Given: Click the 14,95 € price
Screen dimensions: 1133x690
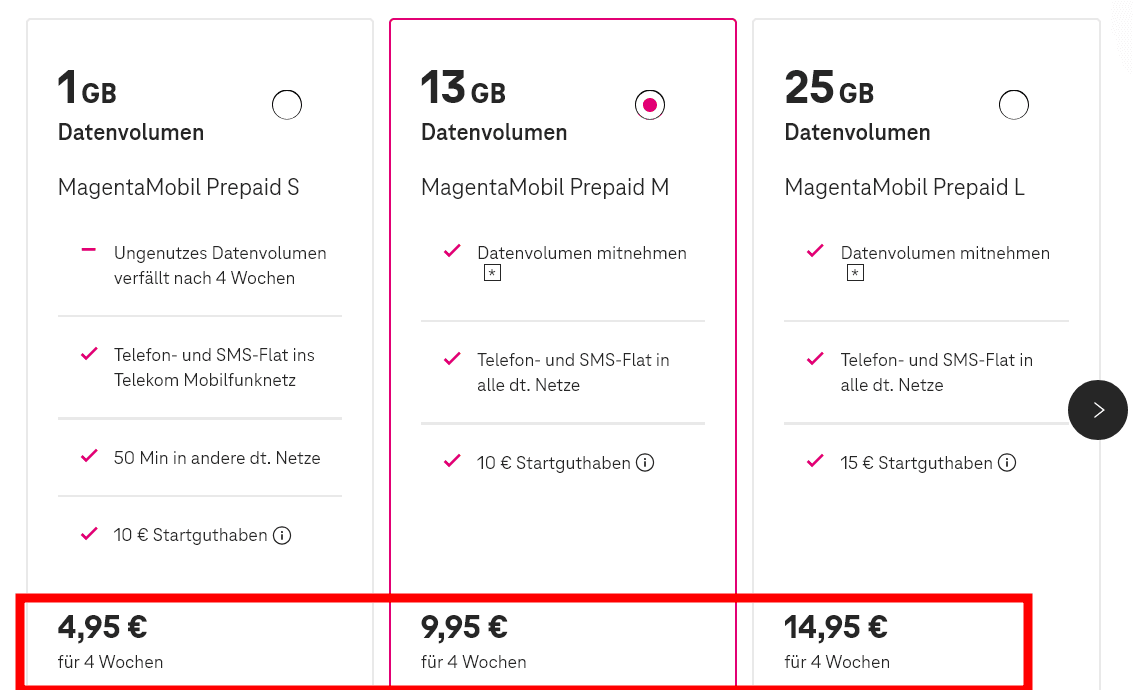Looking at the screenshot, I should coord(836,627).
